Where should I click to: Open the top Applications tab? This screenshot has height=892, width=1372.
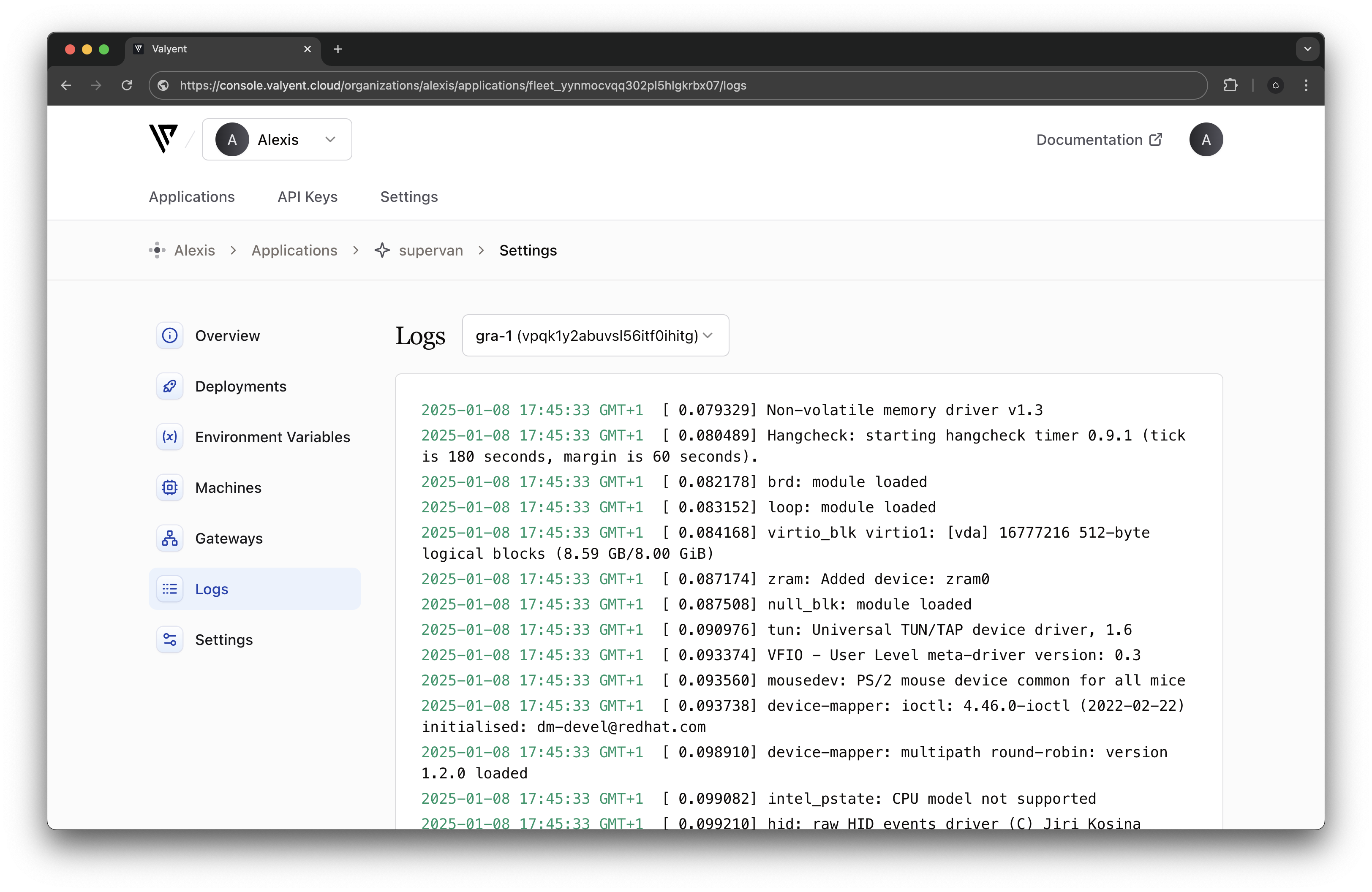point(191,197)
